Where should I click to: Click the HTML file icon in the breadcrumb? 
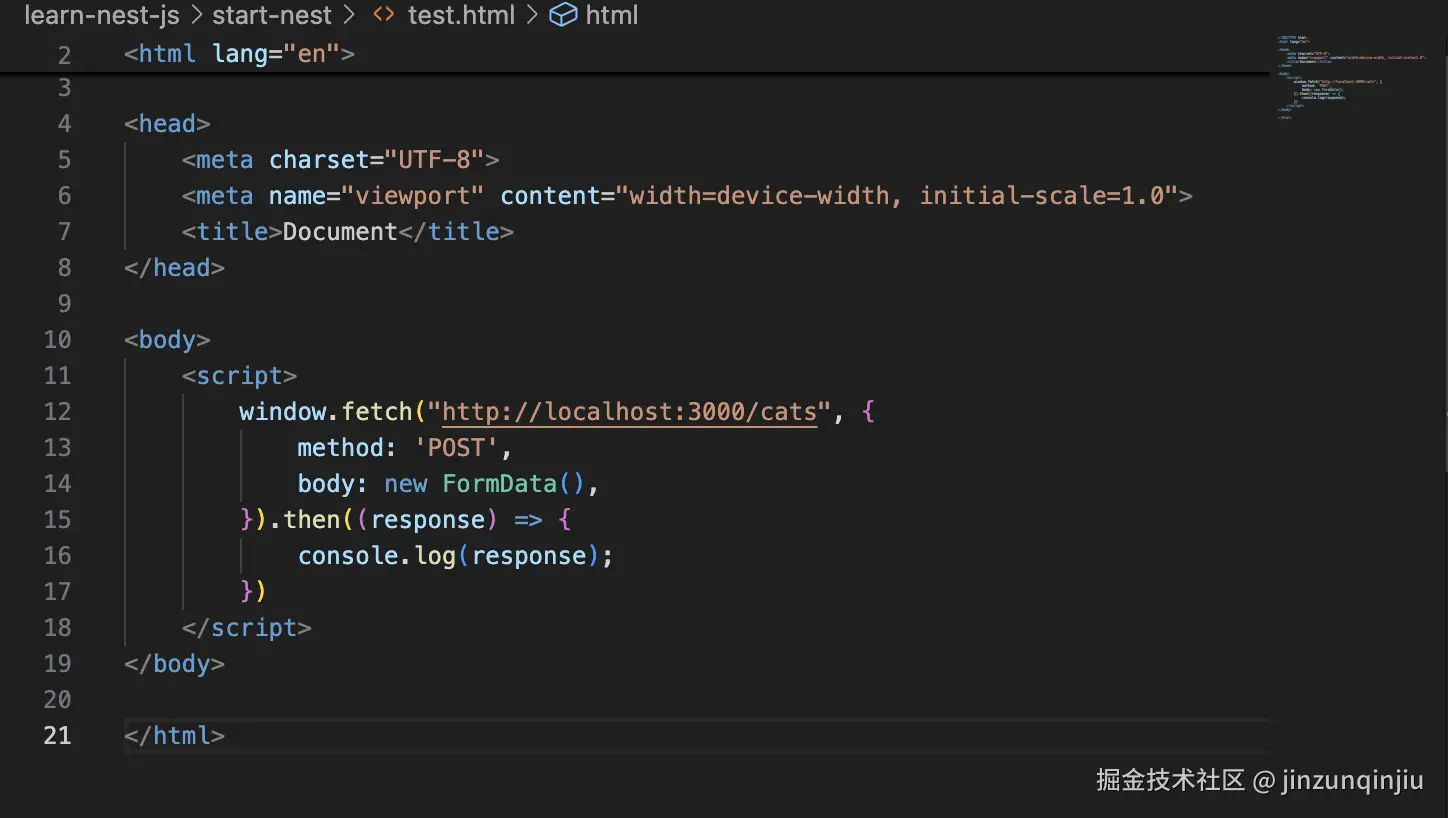click(x=383, y=16)
